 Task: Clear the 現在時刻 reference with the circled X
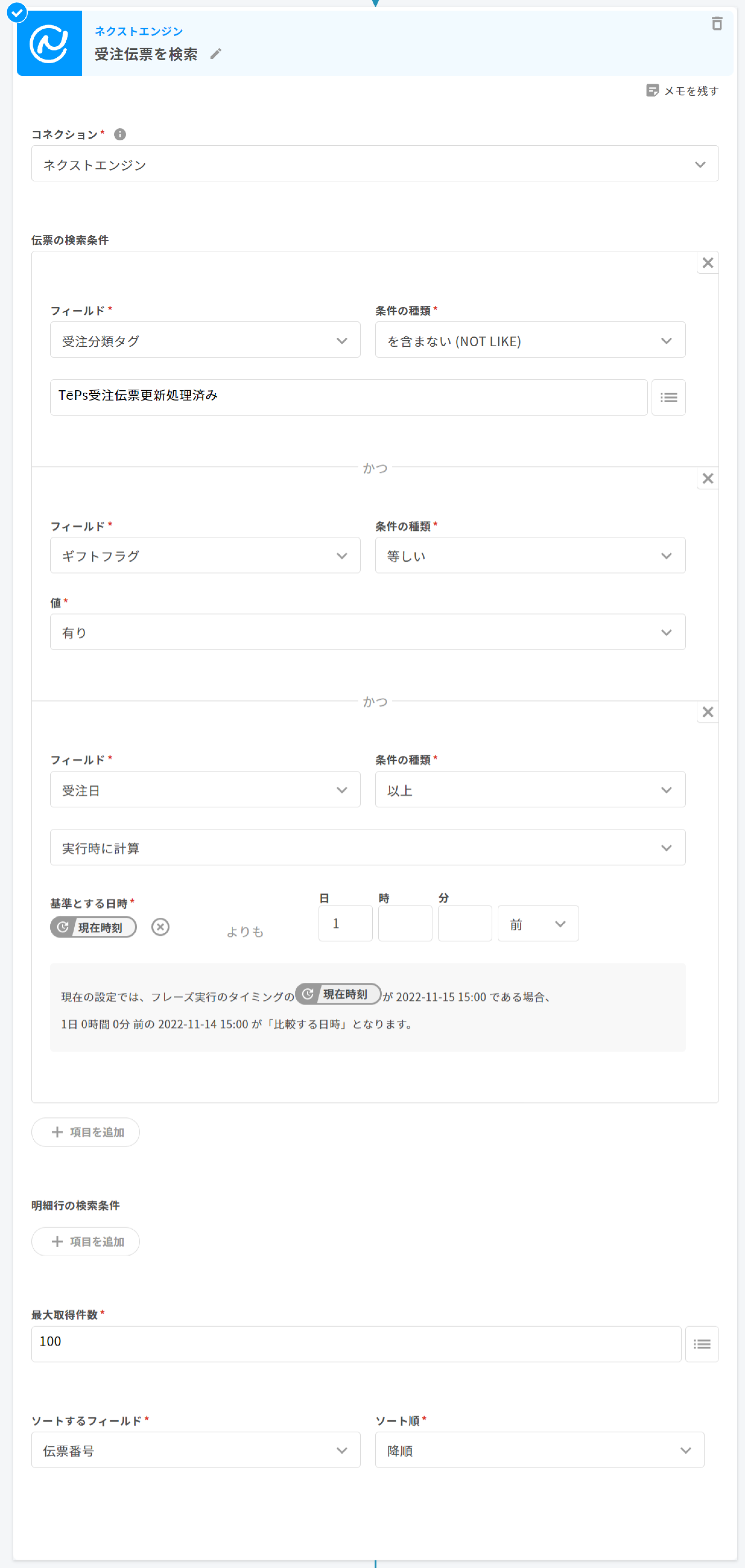[160, 926]
